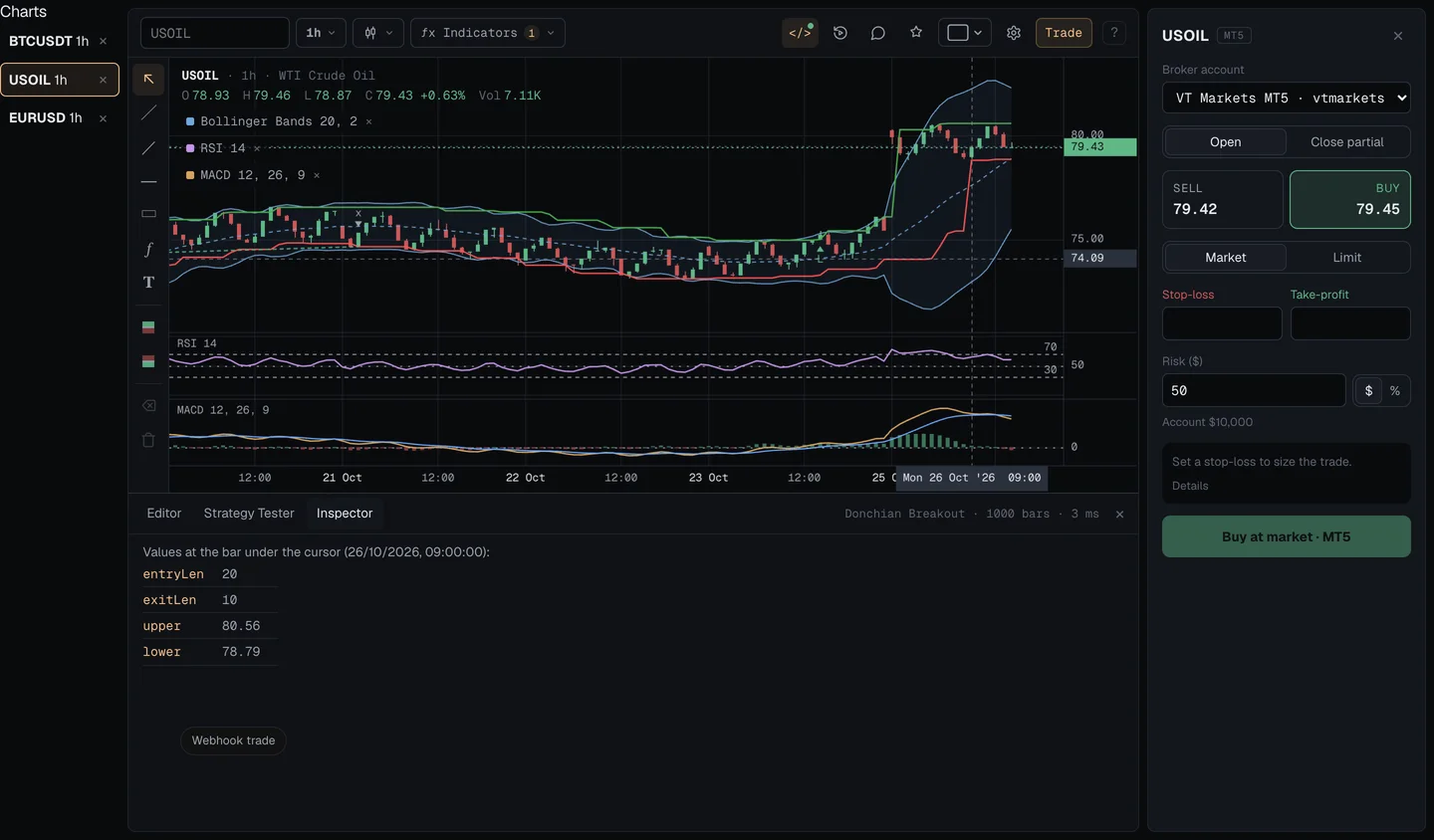Select the horizontal line drawing tool
The image size is (1434, 840).
(x=148, y=182)
